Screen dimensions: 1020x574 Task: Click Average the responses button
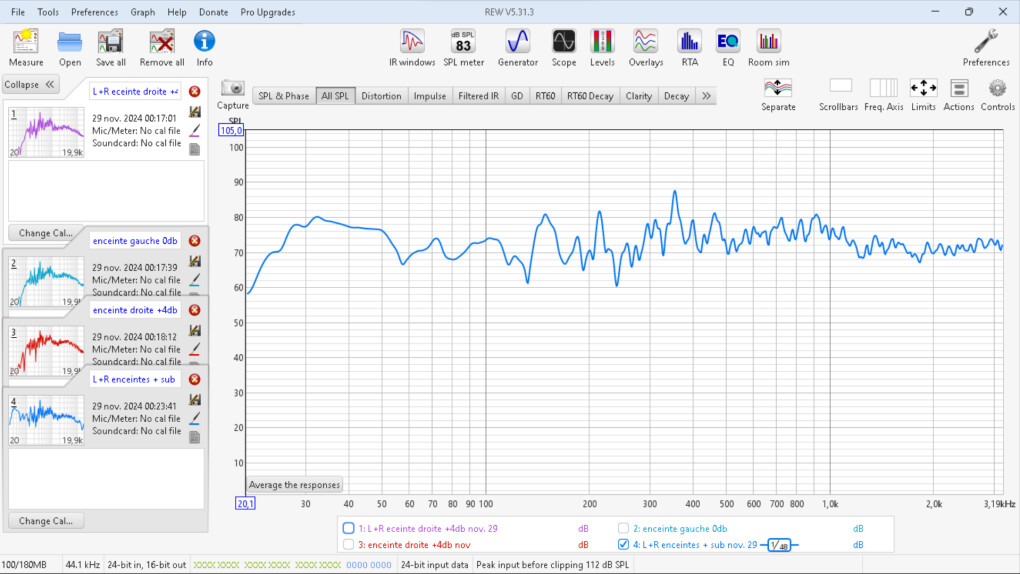(294, 485)
